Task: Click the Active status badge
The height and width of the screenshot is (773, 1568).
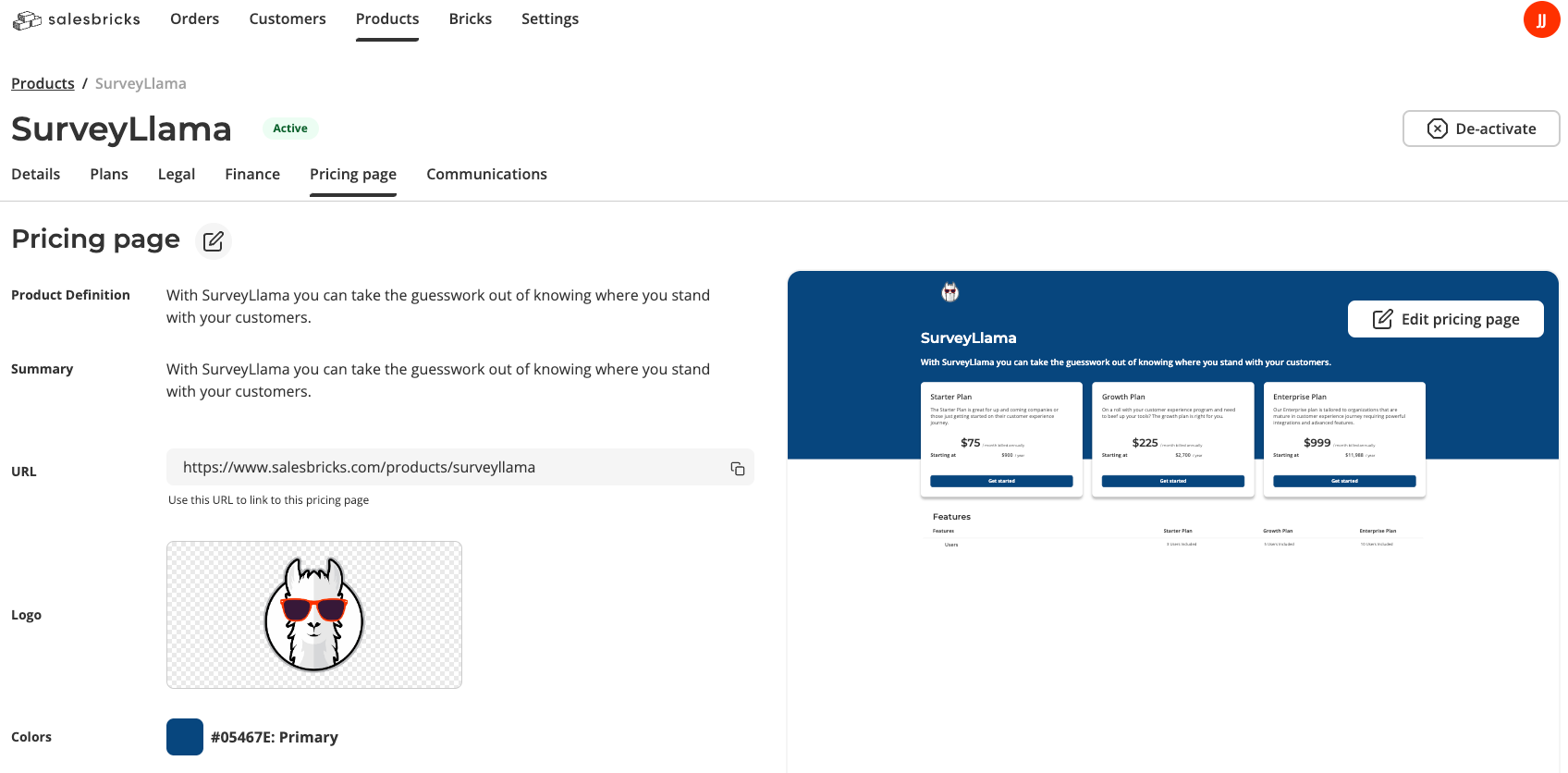Action: [290, 129]
